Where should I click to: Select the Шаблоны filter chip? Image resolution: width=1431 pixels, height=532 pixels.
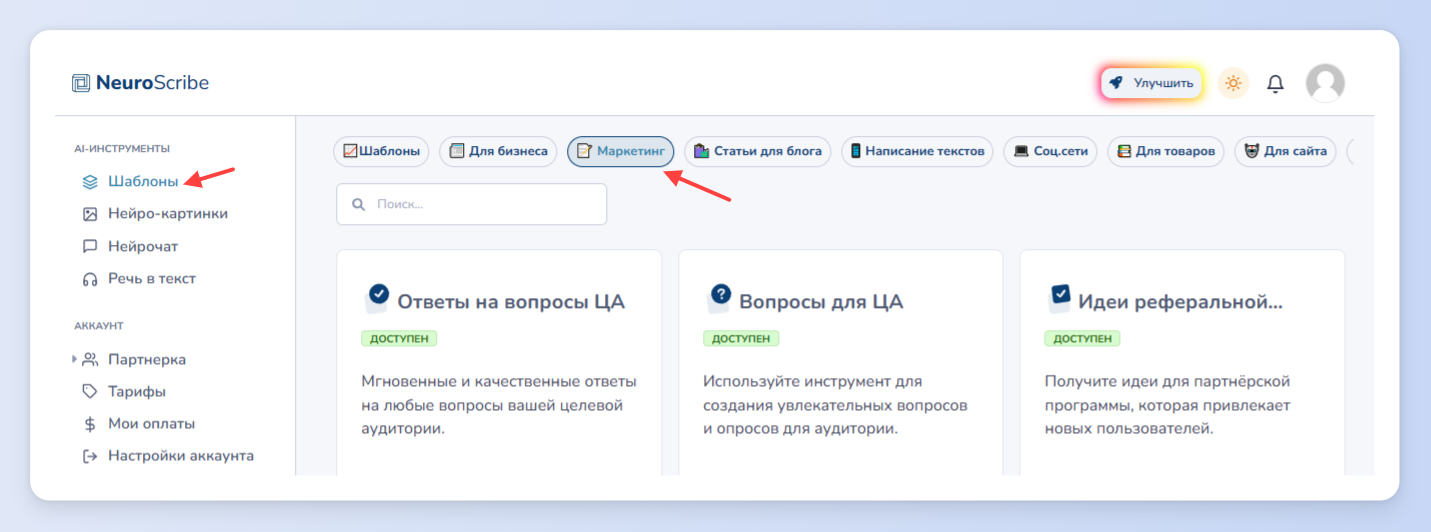(381, 151)
